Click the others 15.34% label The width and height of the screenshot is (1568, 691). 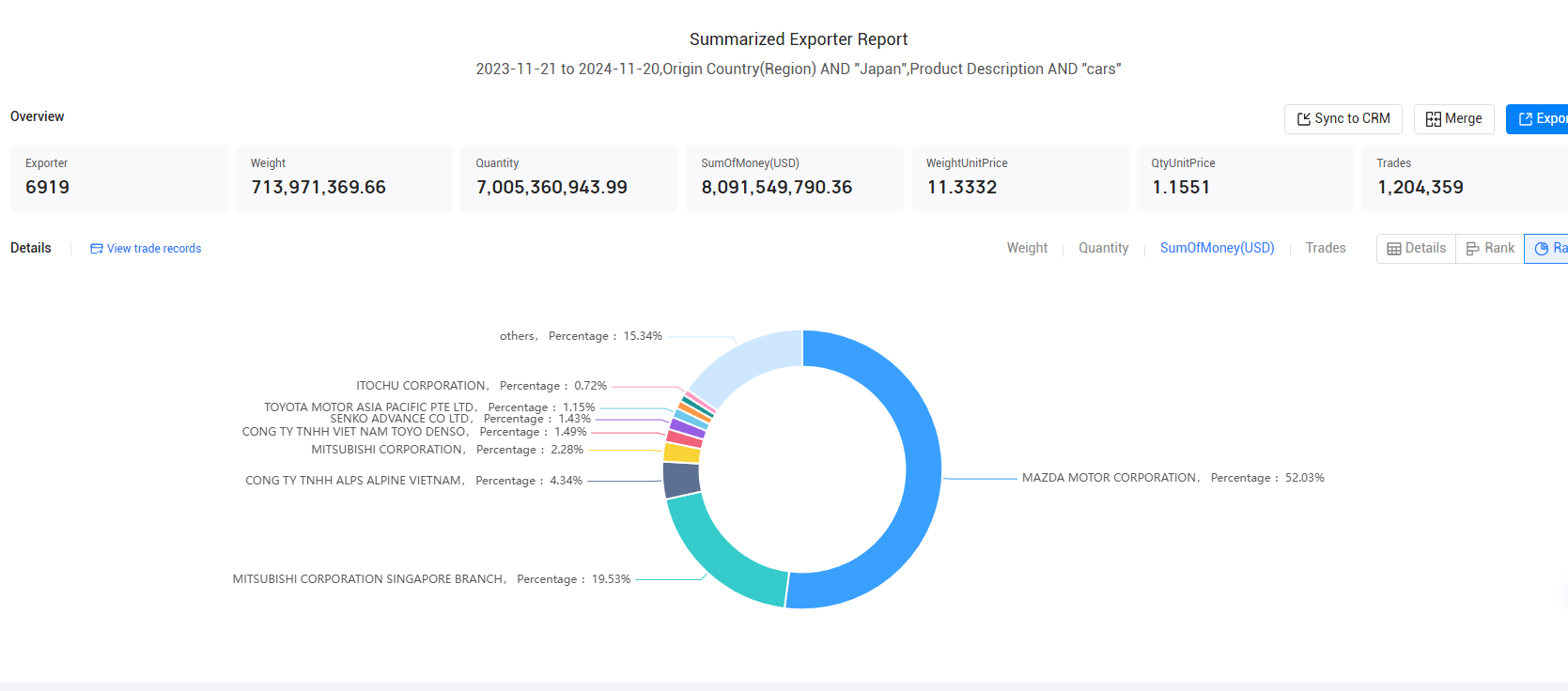(581, 336)
